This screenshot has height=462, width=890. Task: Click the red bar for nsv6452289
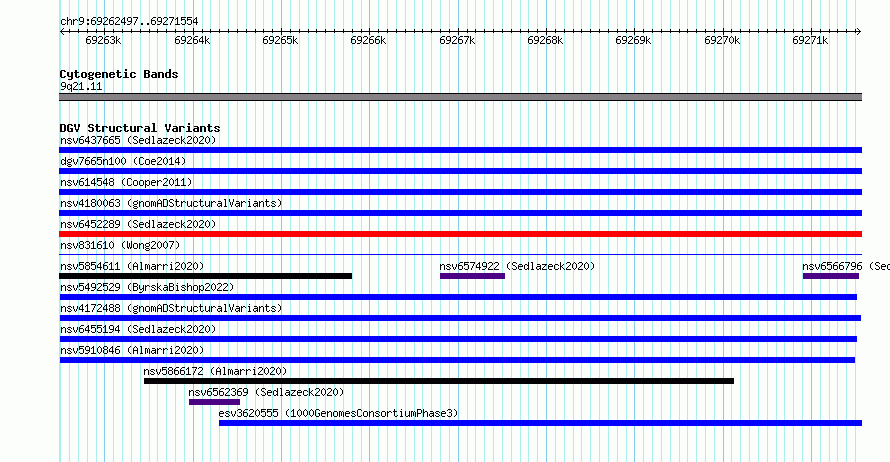pyautogui.click(x=460, y=234)
